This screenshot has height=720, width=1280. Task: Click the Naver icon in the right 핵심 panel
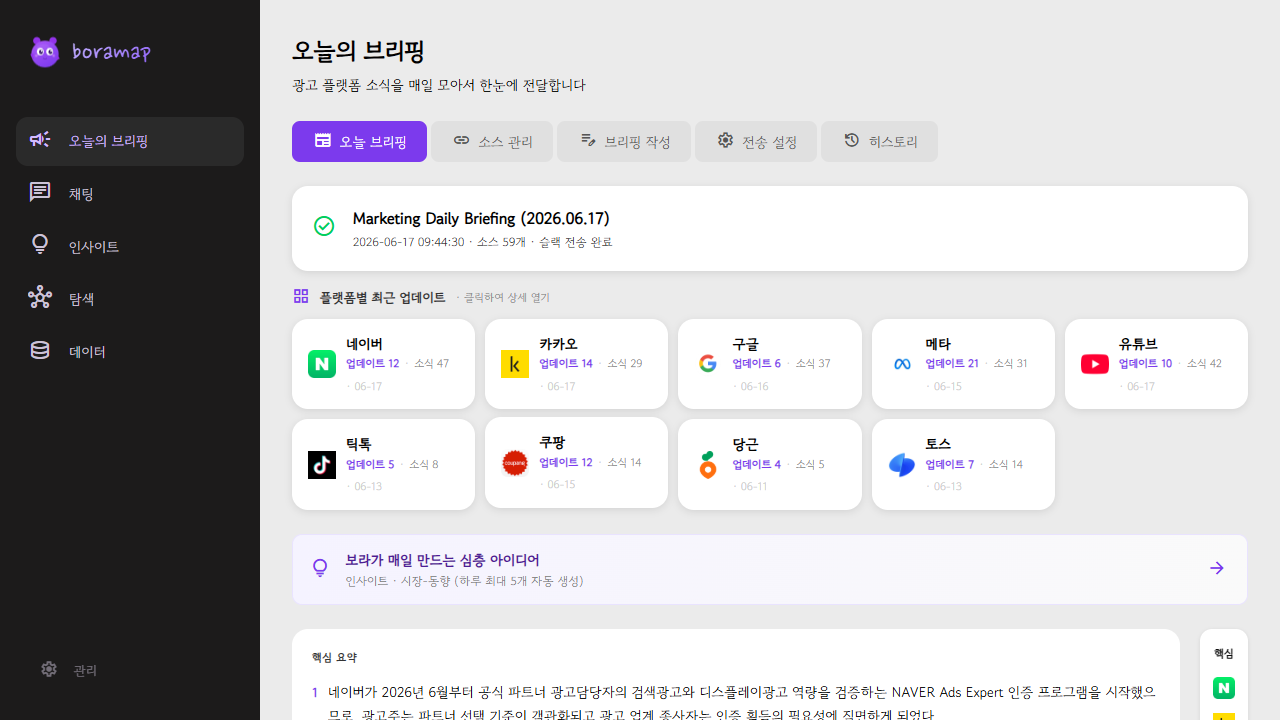(1224, 688)
